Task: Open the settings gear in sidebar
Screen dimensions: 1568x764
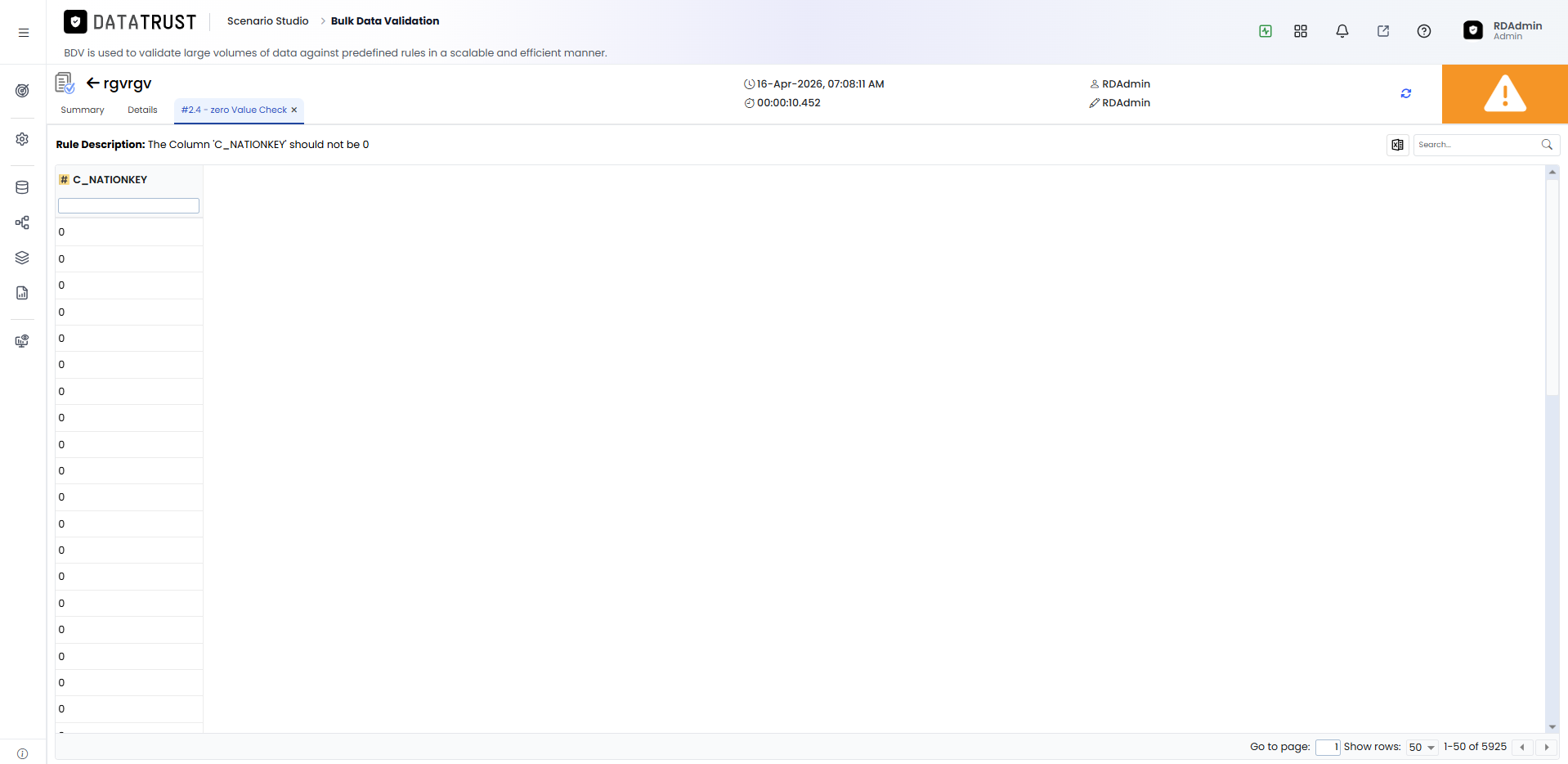Action: (22, 139)
